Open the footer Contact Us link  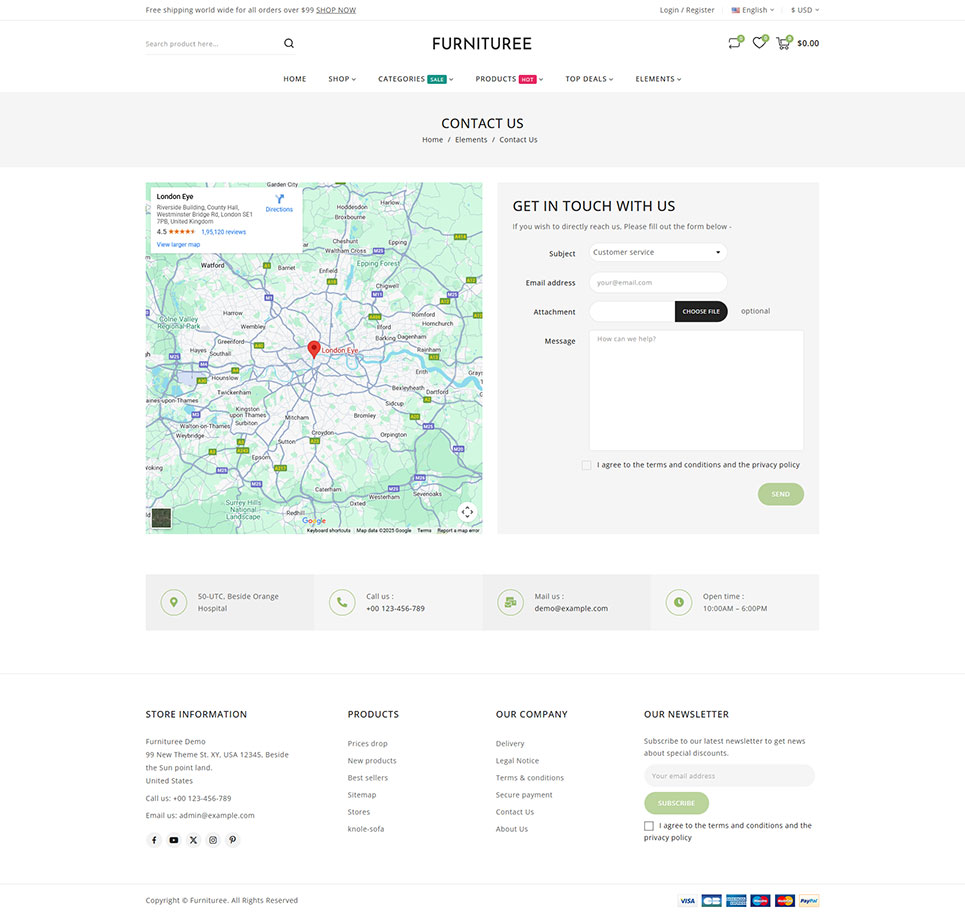tap(515, 812)
